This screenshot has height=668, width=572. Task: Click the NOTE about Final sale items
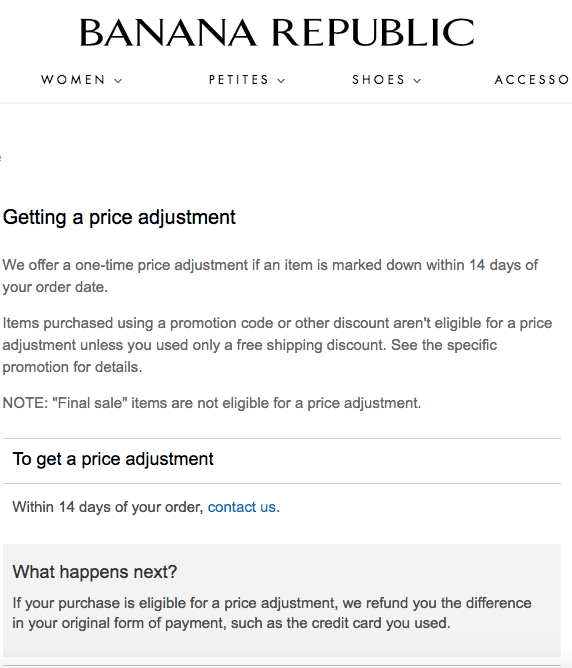pos(212,403)
